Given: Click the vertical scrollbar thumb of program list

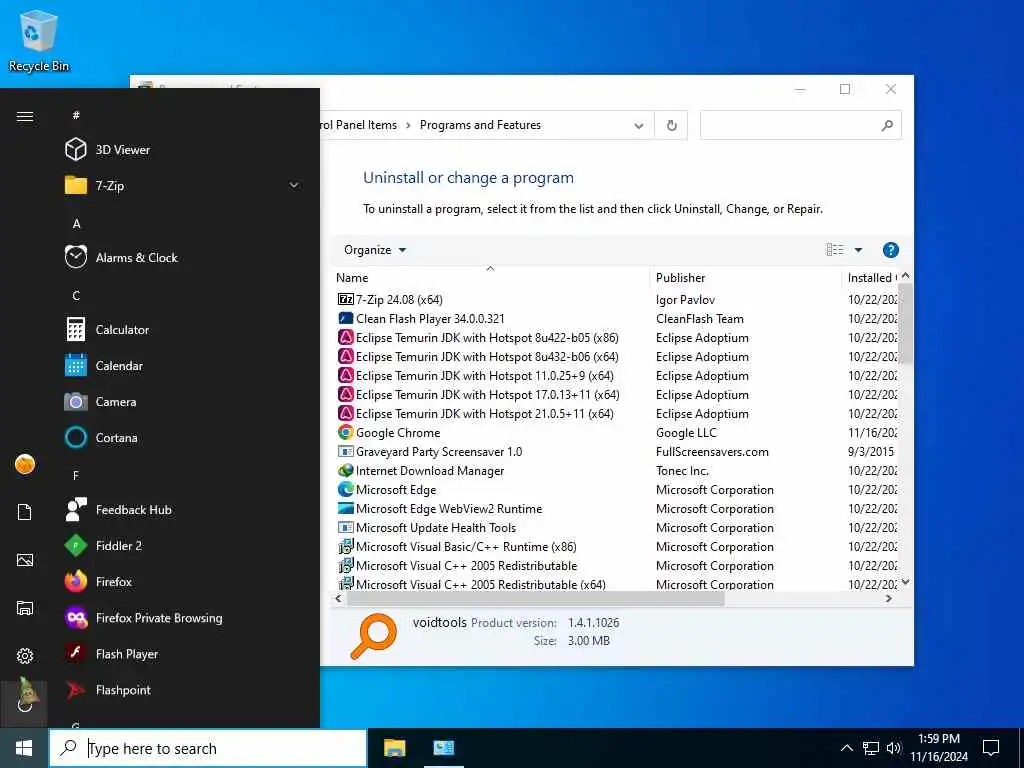Looking at the screenshot, I should (905, 323).
